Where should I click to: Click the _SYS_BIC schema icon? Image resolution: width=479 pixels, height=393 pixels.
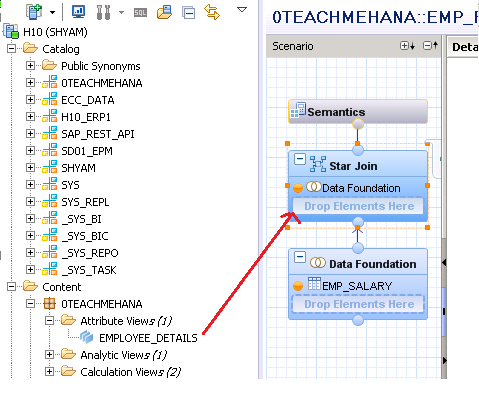(49, 235)
